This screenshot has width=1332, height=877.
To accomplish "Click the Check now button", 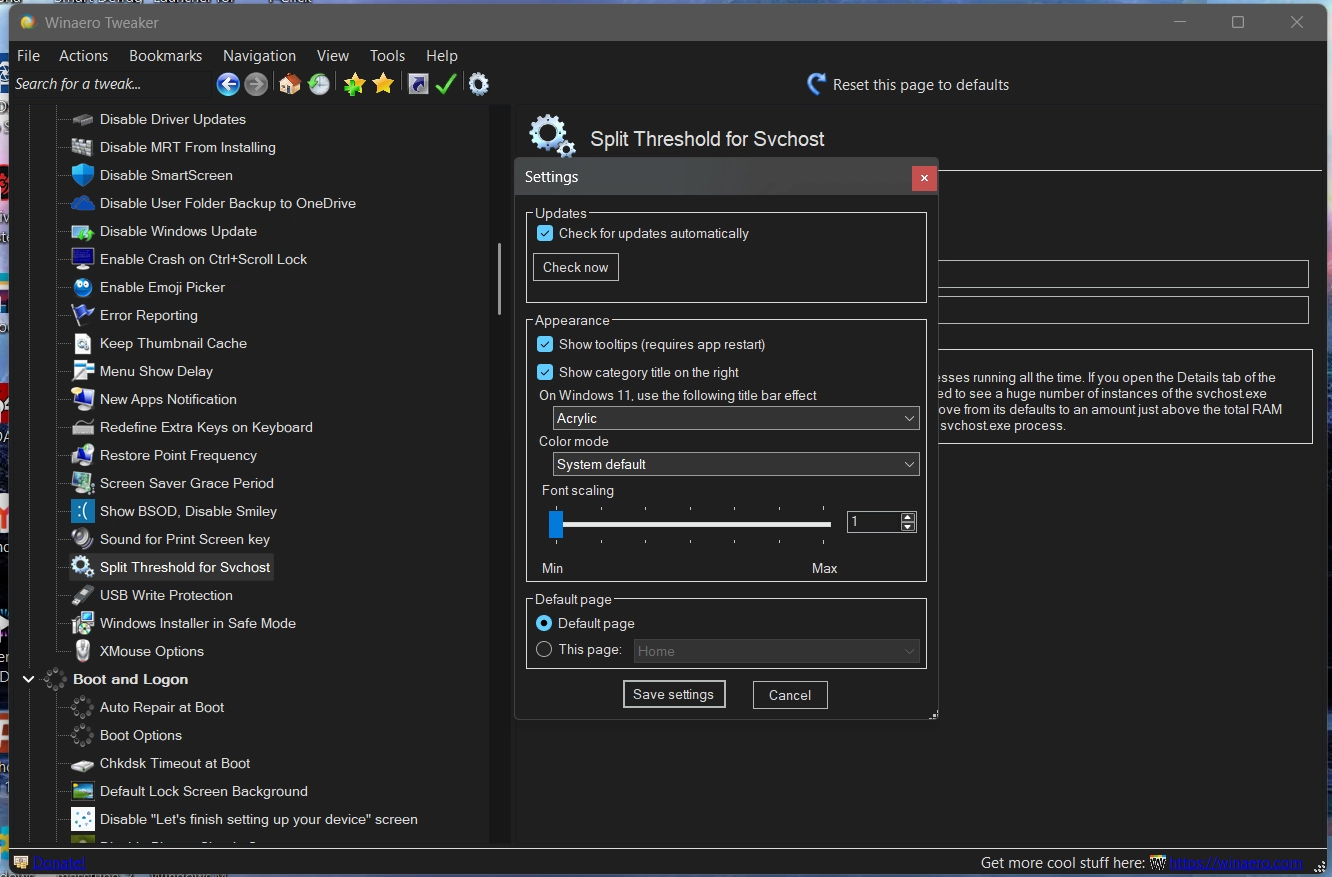I will coord(575,267).
